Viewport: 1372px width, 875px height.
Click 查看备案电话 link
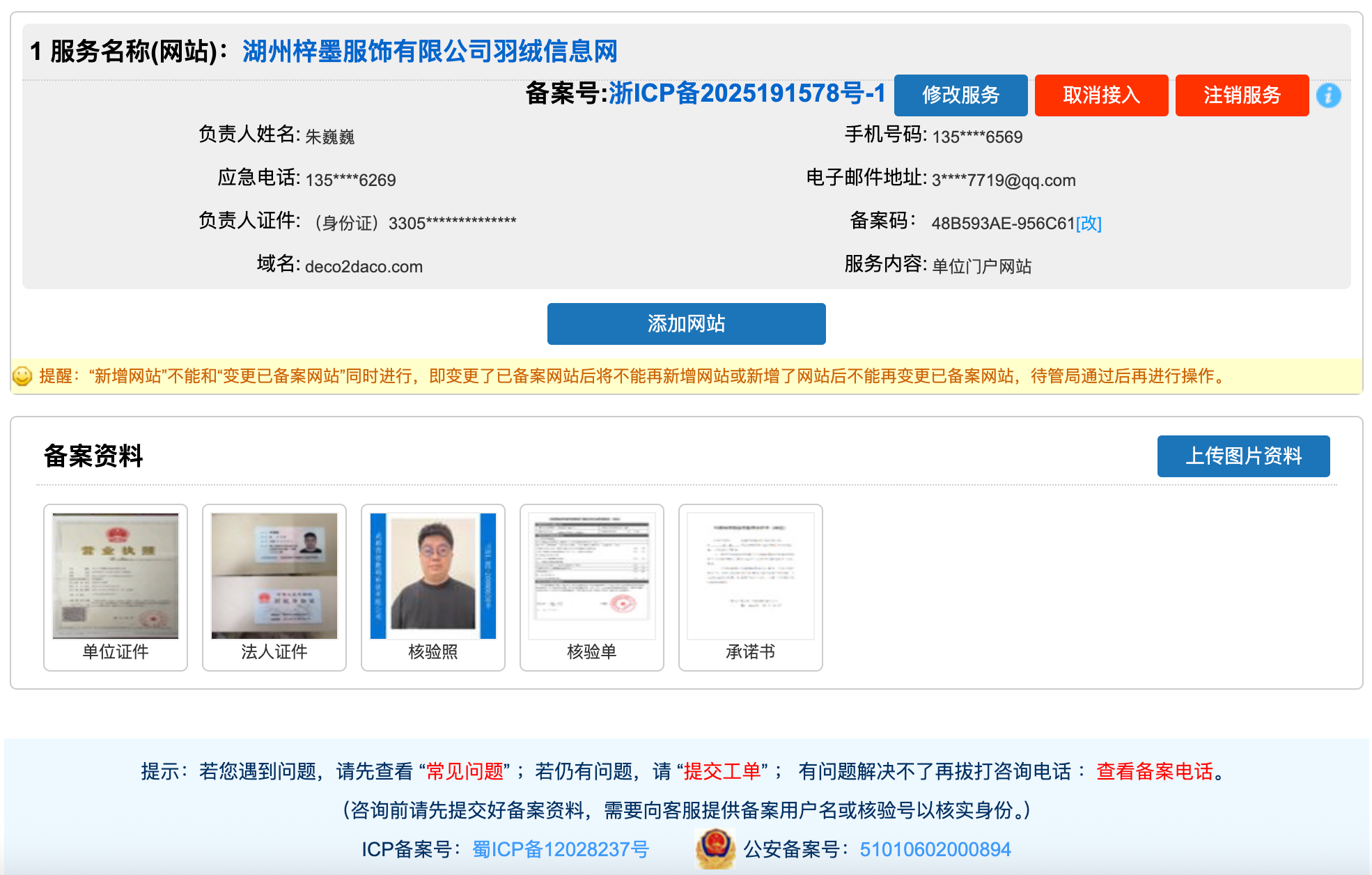point(1155,771)
